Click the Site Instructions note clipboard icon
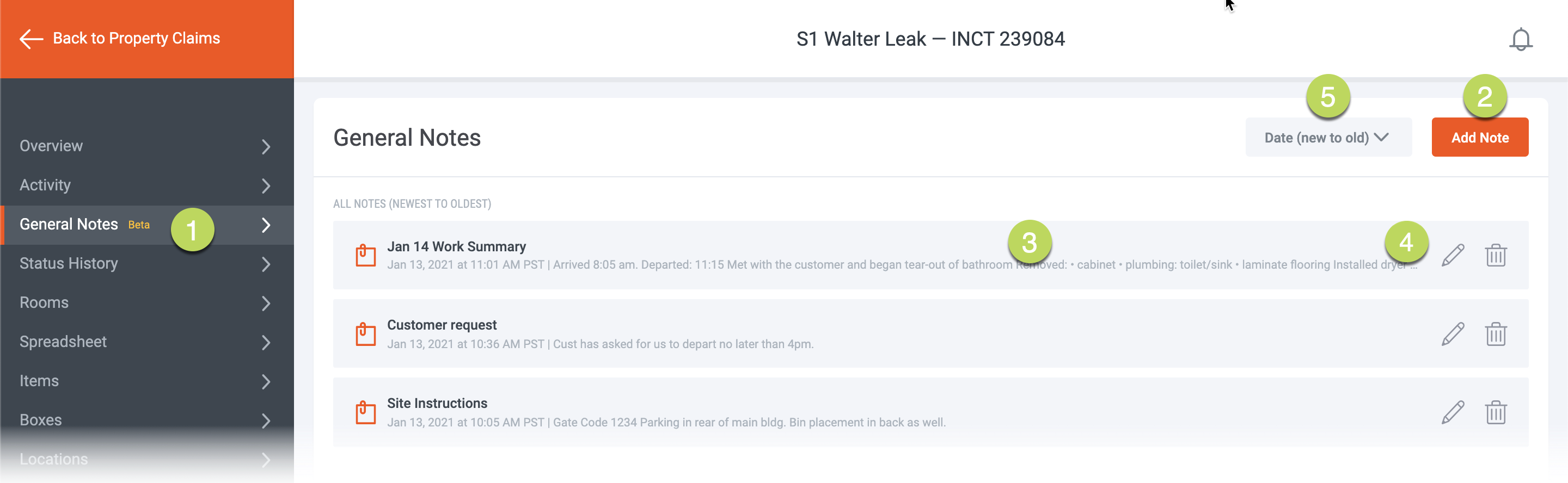Viewport: 1568px width, 483px height. point(365,412)
